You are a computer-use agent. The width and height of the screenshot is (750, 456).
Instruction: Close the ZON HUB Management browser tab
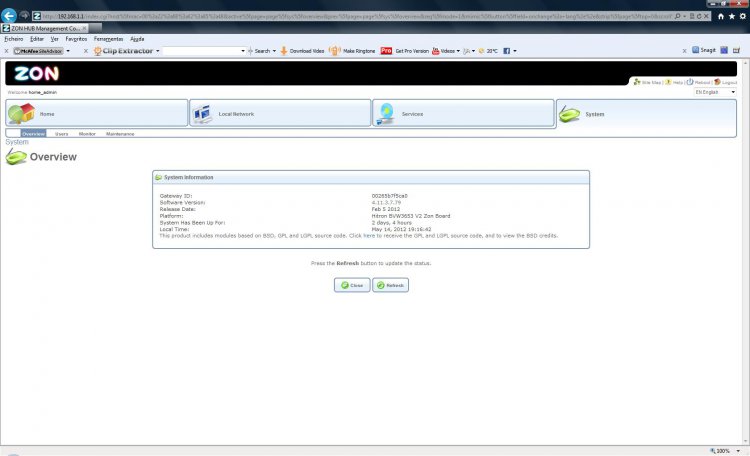click(84, 28)
